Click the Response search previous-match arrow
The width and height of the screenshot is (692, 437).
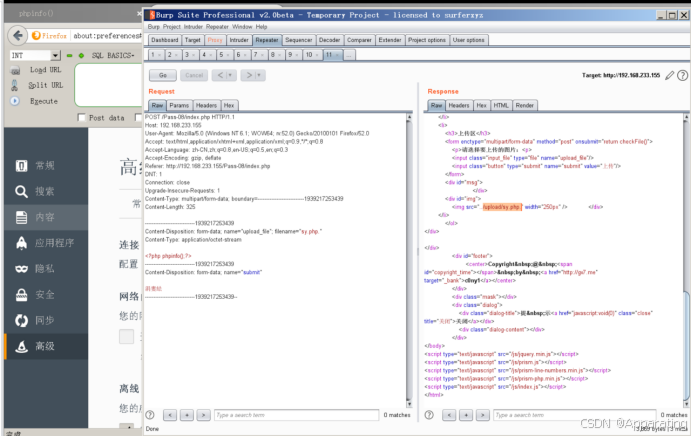(449, 415)
